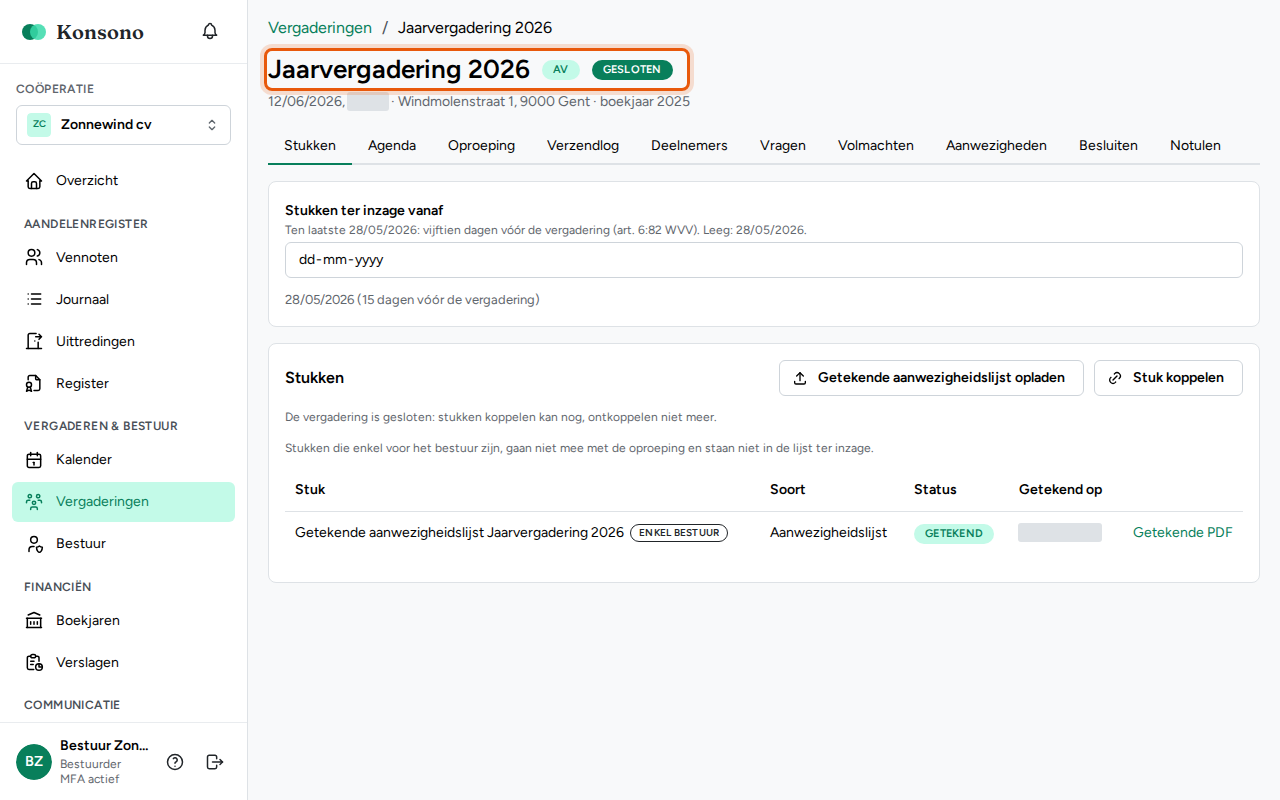Click the Konsono logo

point(83,32)
